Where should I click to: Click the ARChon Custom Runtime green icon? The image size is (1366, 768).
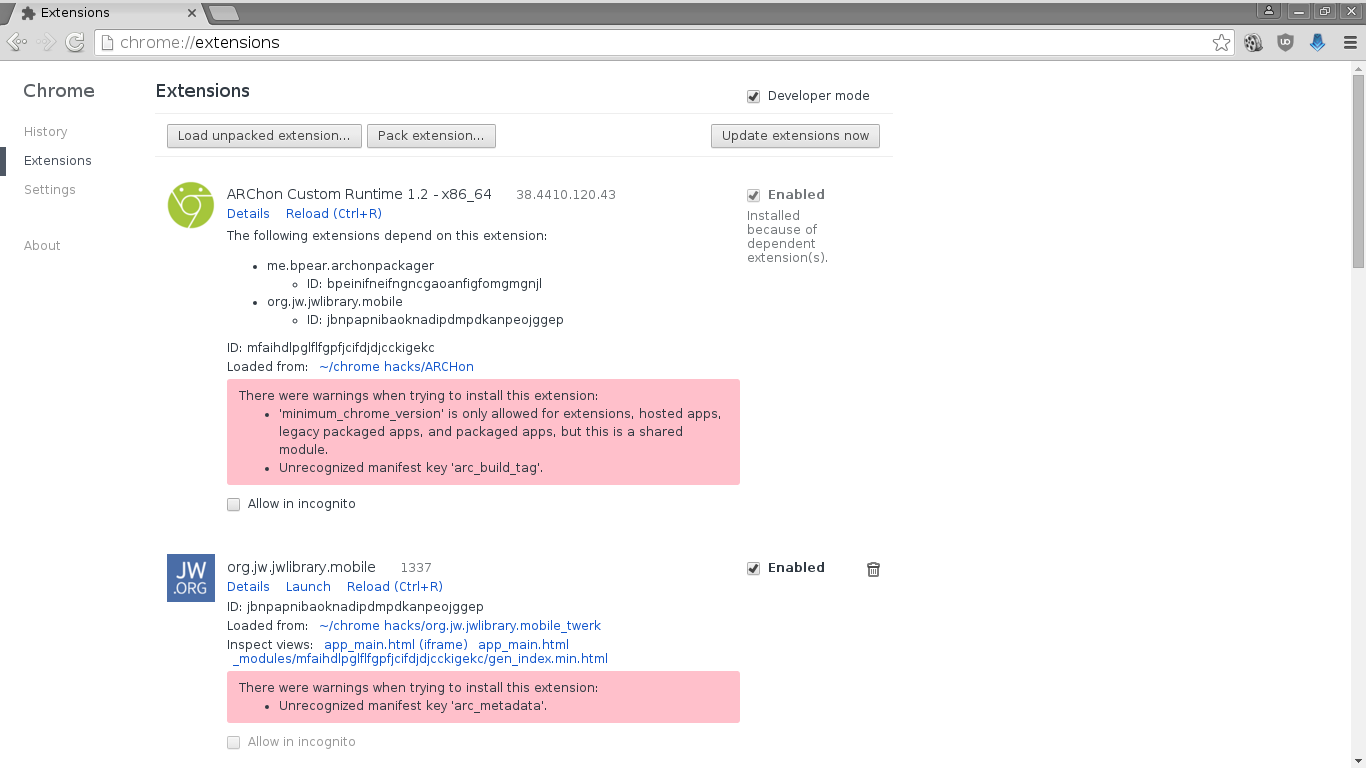[191, 205]
